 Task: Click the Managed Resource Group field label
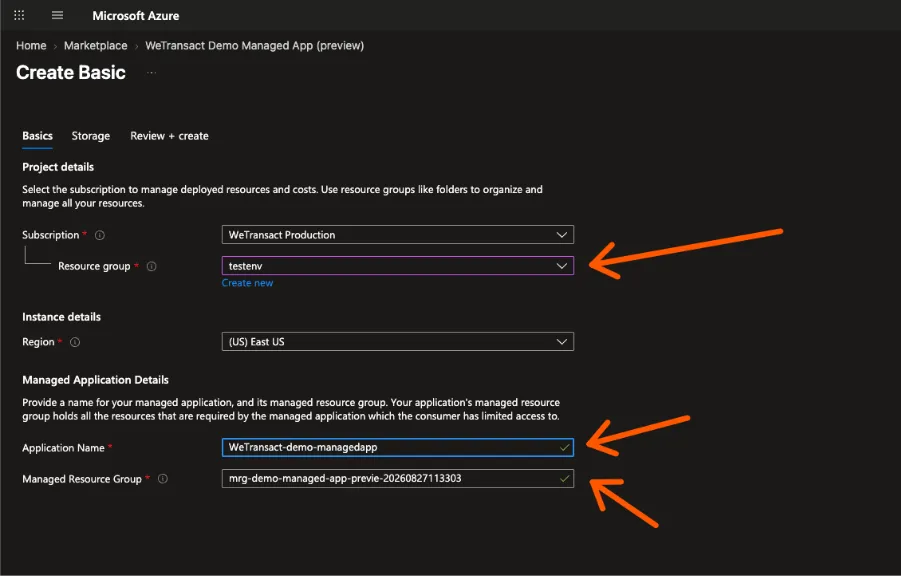82,479
